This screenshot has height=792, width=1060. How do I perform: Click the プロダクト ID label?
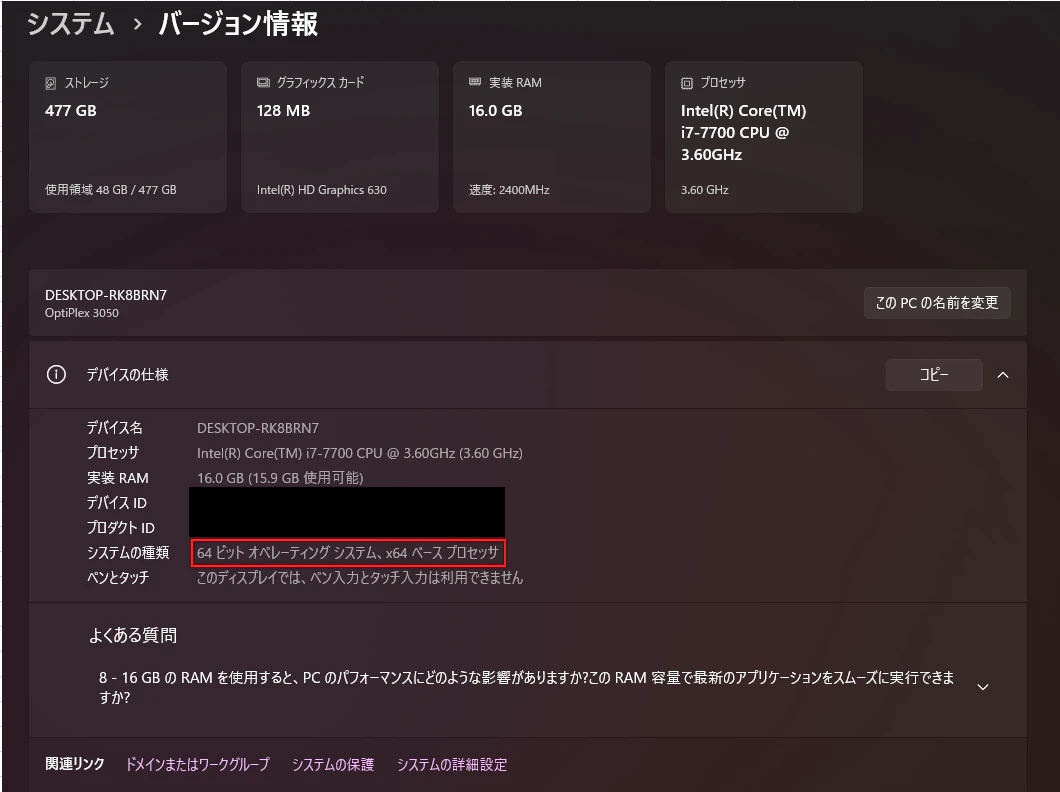point(120,528)
